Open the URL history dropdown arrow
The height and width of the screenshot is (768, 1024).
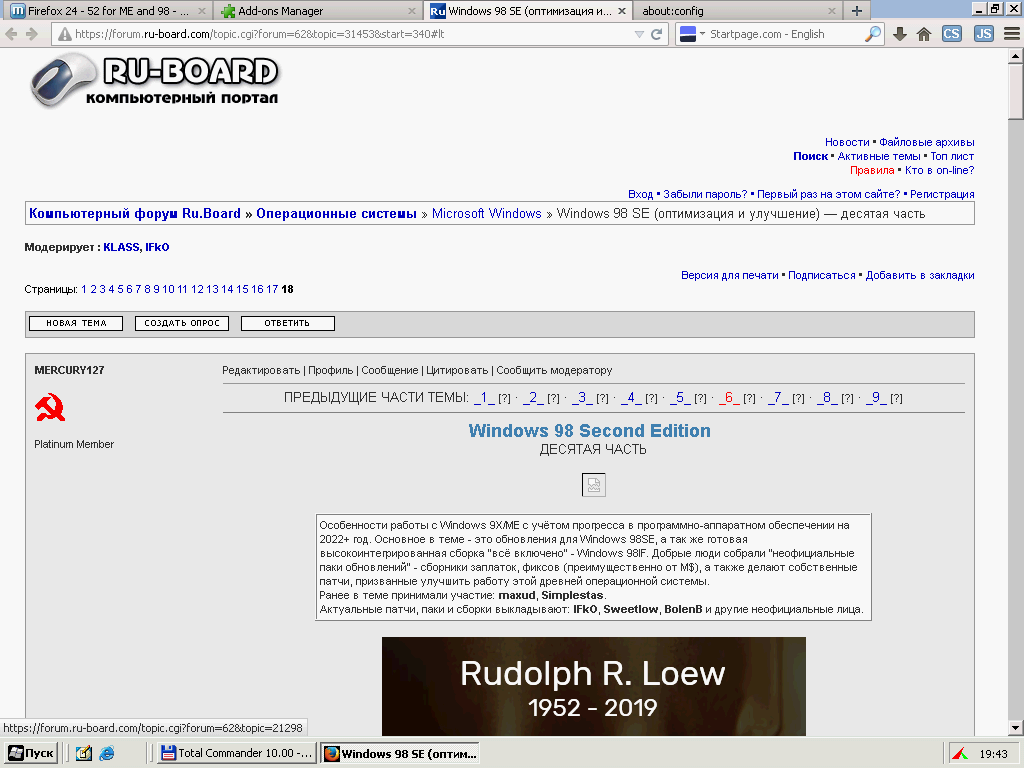click(639, 35)
